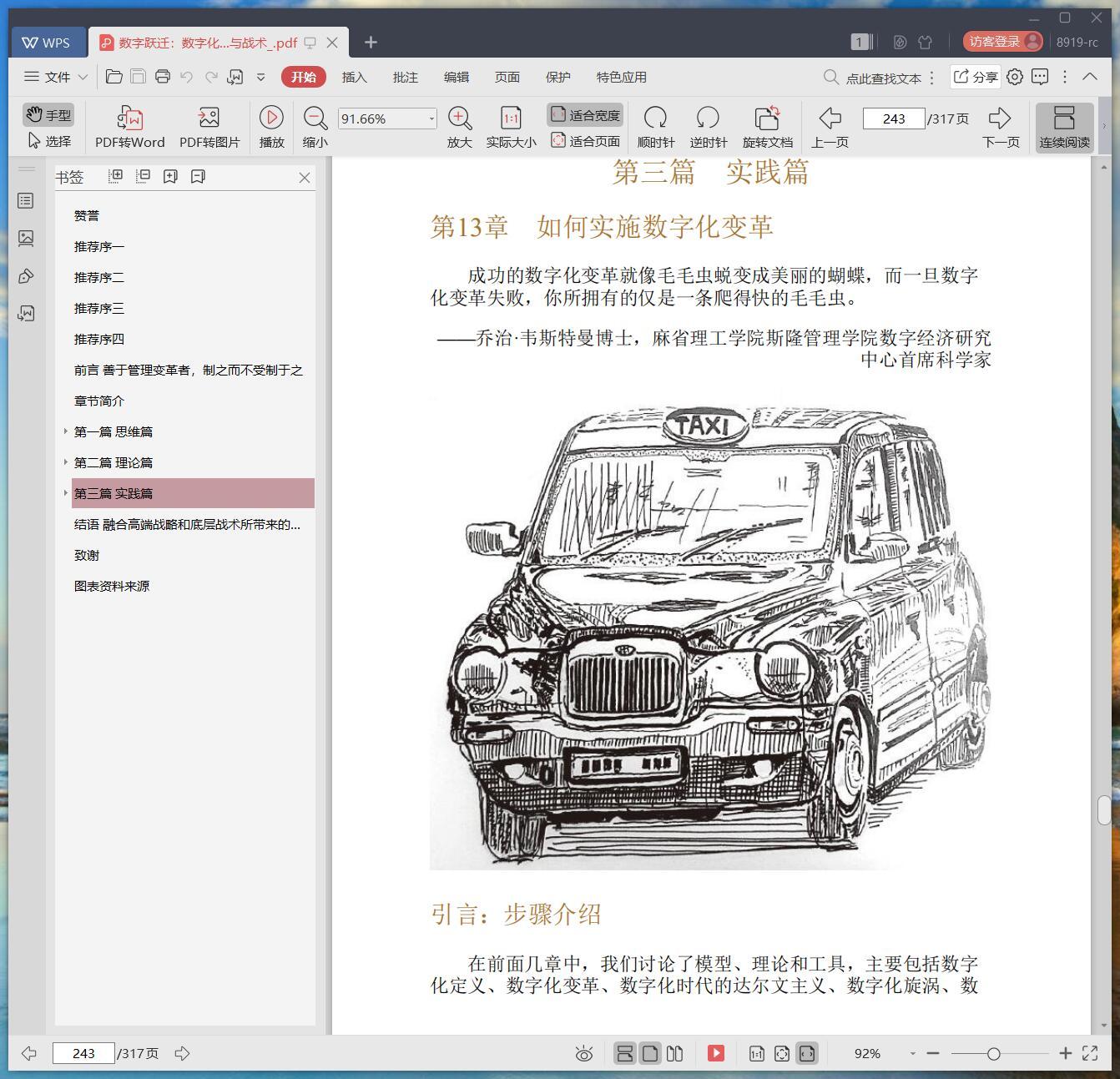Enter fullscreen view from status bar
The width and height of the screenshot is (1120, 1079).
(1090, 1053)
